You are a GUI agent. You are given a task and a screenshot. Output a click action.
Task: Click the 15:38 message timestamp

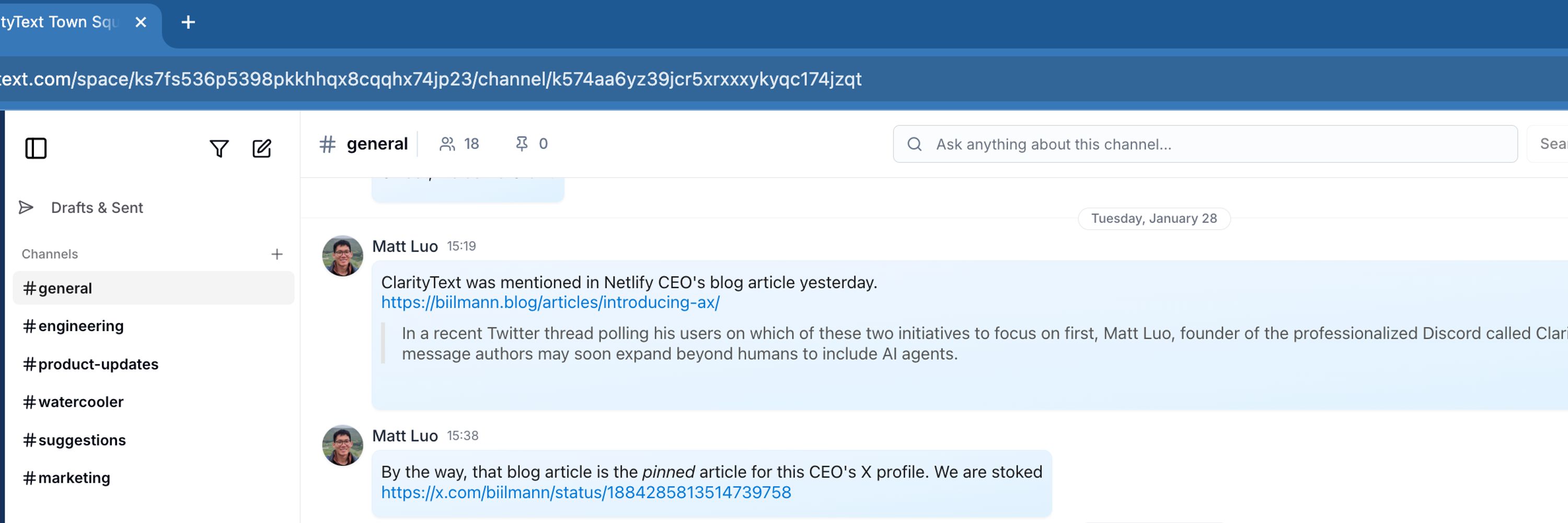point(463,436)
